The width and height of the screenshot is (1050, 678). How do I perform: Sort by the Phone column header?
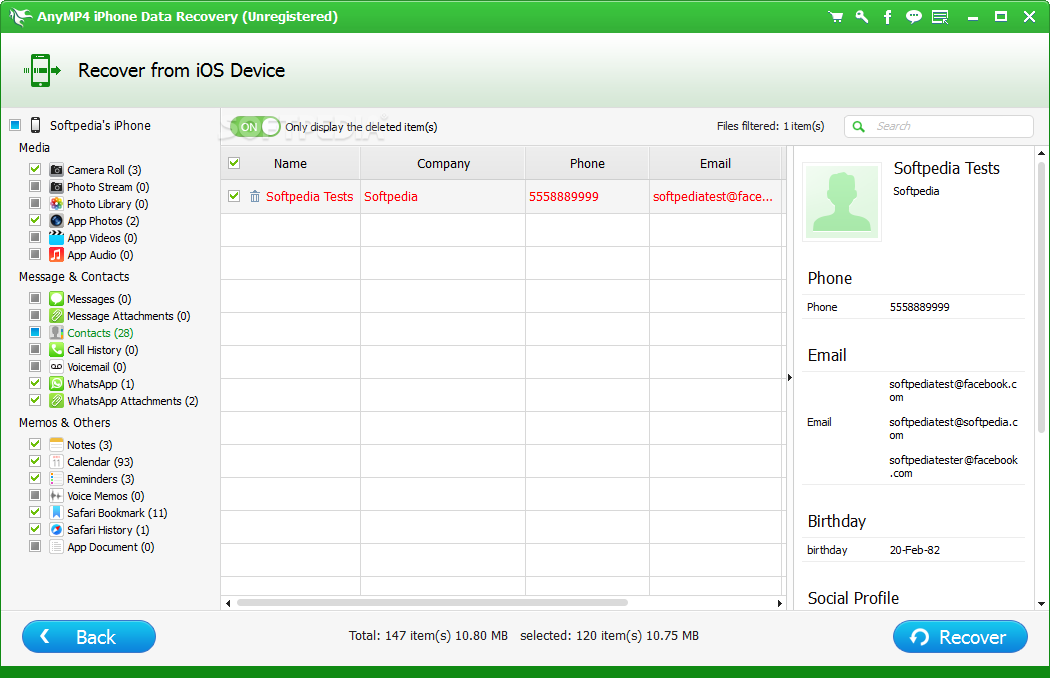[587, 163]
